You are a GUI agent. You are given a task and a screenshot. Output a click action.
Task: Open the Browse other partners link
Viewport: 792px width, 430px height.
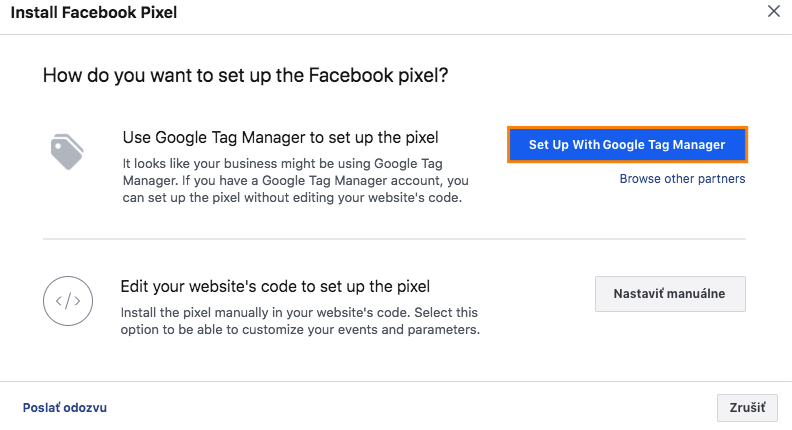point(682,179)
